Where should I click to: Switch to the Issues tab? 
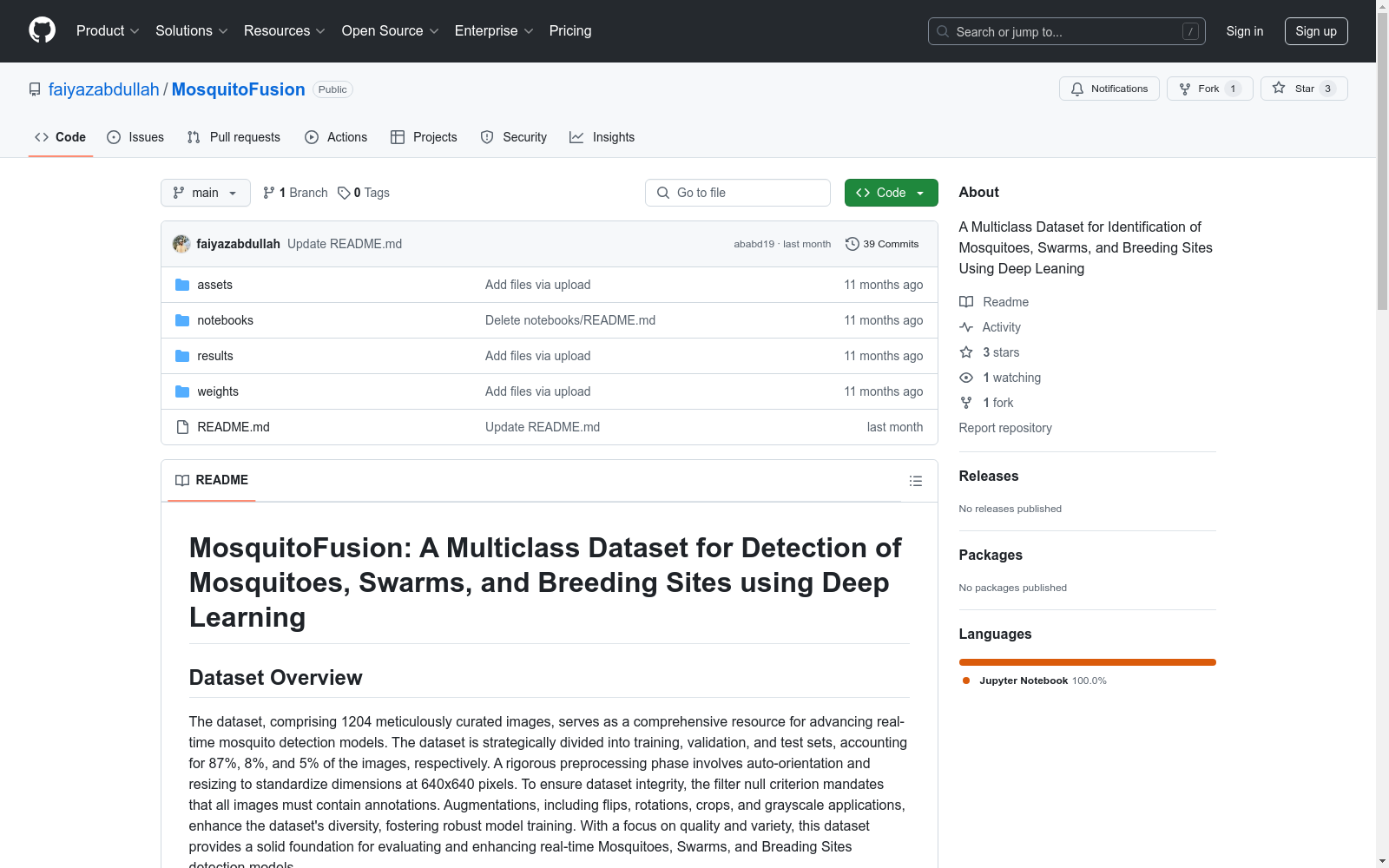(135, 137)
